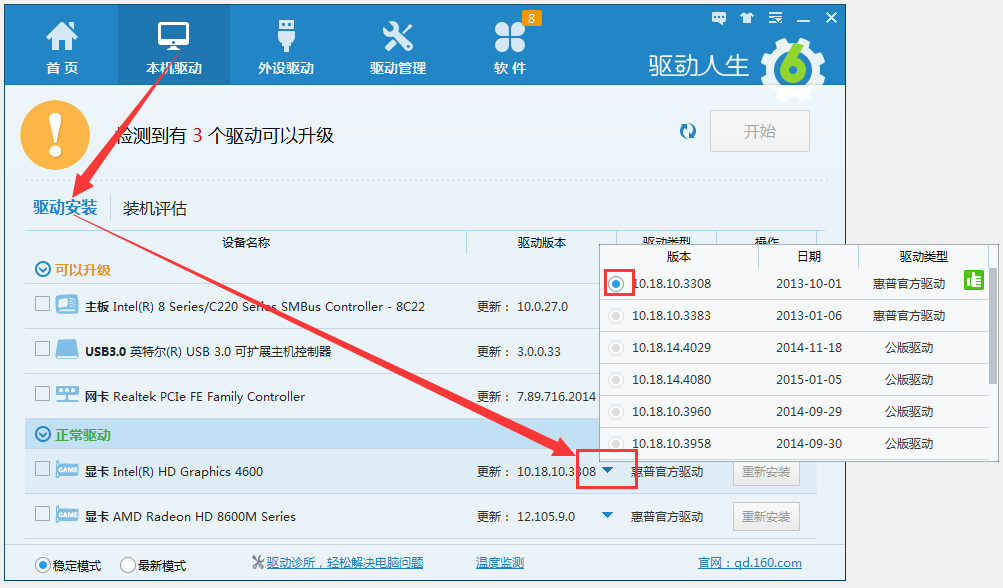This screenshot has height=588, width=1003.
Task: Click 版本 header in version popup
Action: (679, 257)
